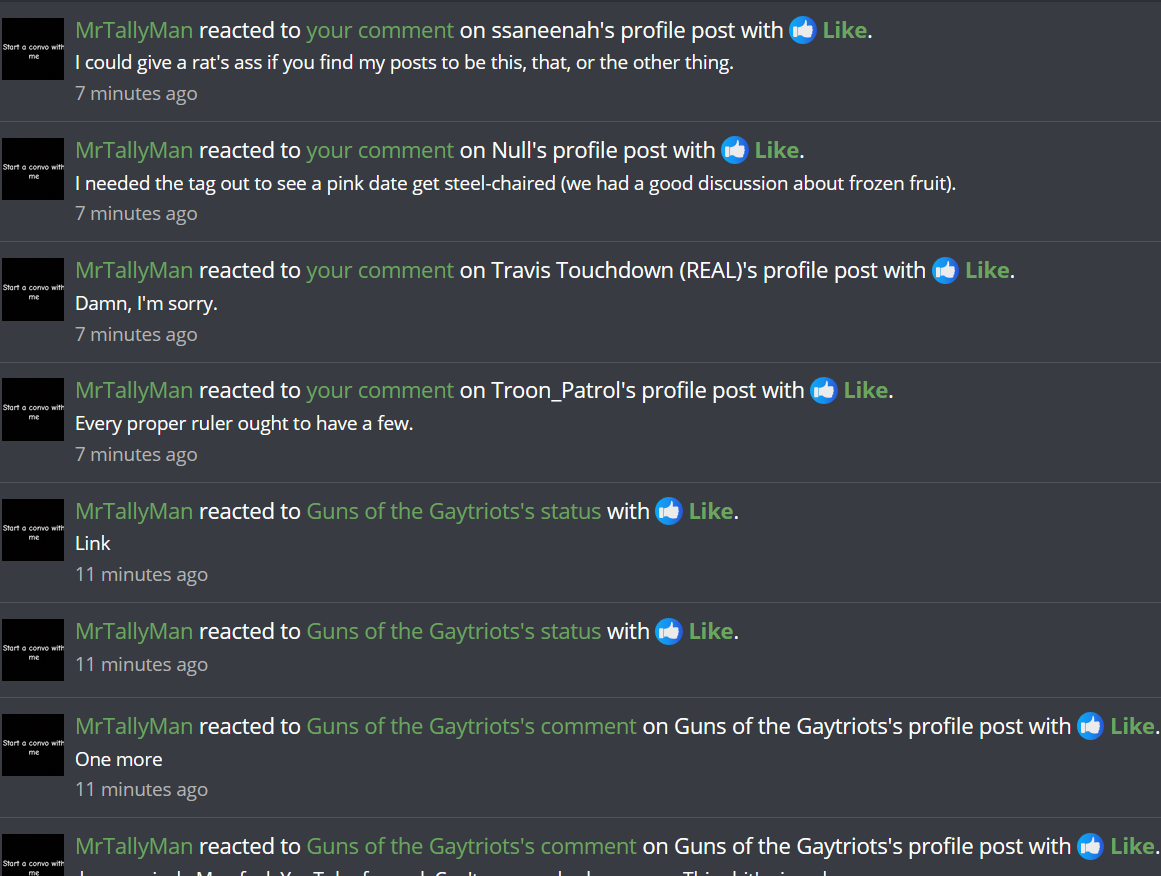Open MrTallyMan username link in ssaneenah notification
This screenshot has height=876, width=1161.
click(x=134, y=30)
